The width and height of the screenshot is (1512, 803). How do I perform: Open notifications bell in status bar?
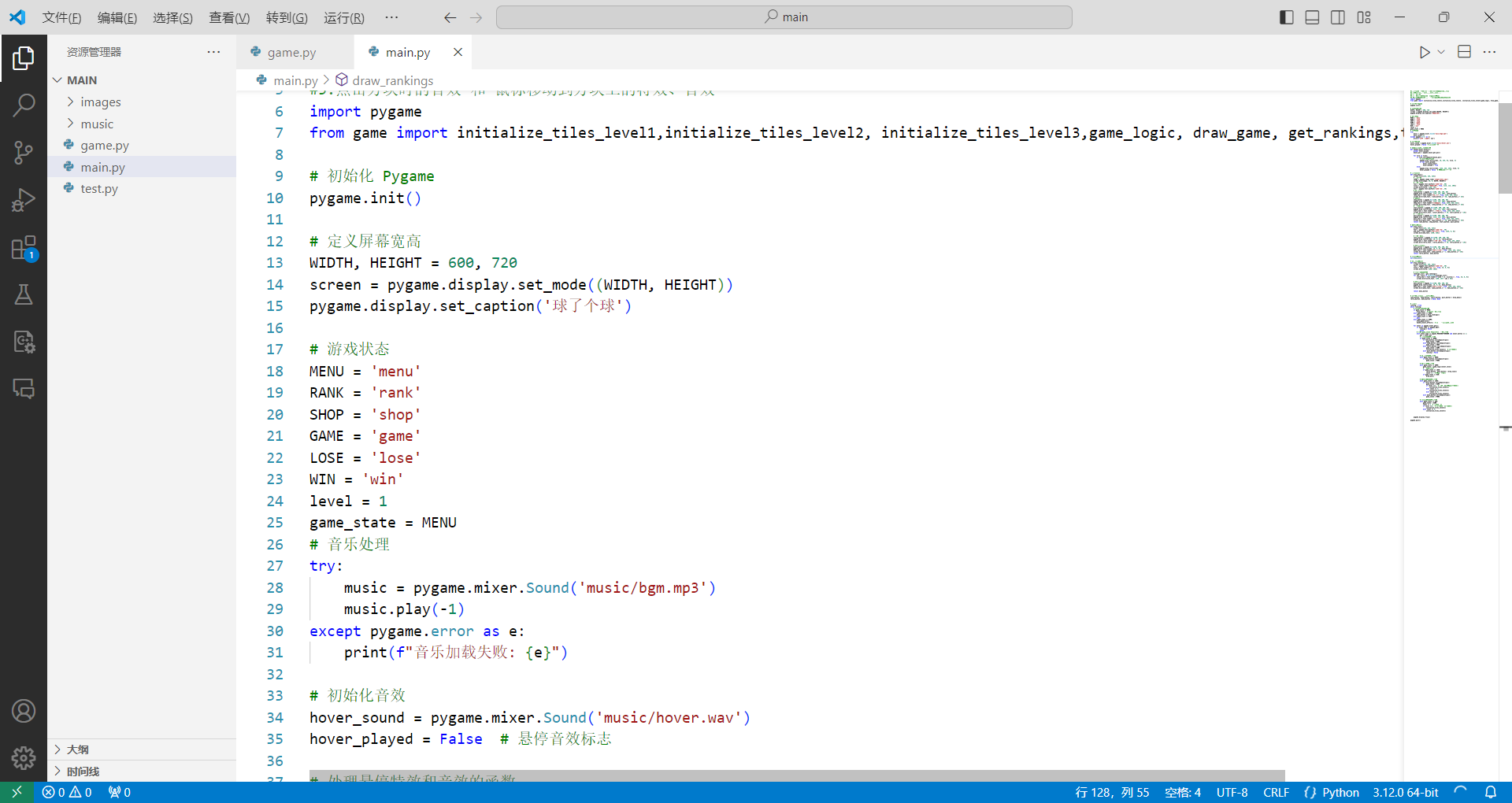point(1491,792)
